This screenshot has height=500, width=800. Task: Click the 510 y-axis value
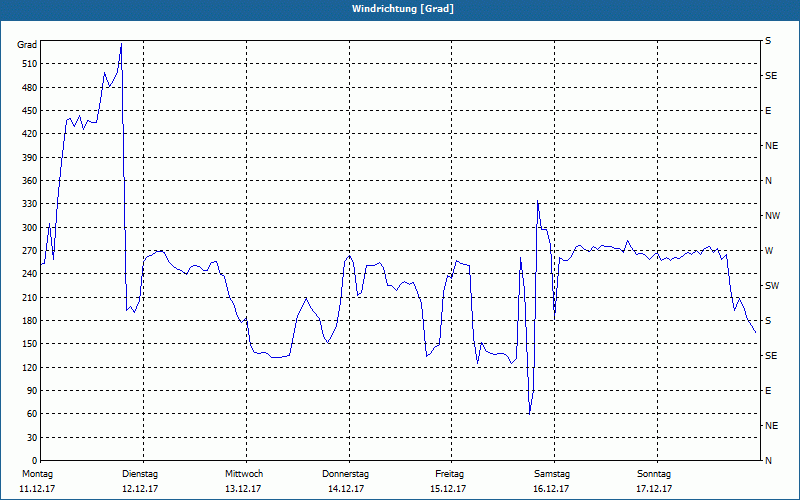(x=31, y=64)
